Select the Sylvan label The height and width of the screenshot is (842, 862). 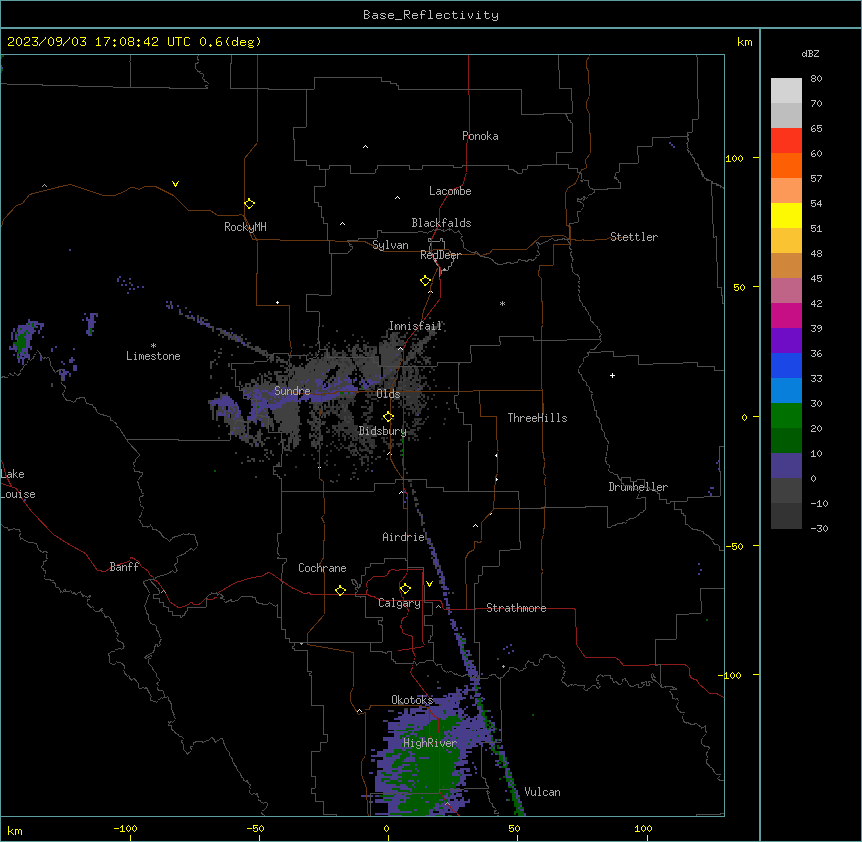click(390, 245)
